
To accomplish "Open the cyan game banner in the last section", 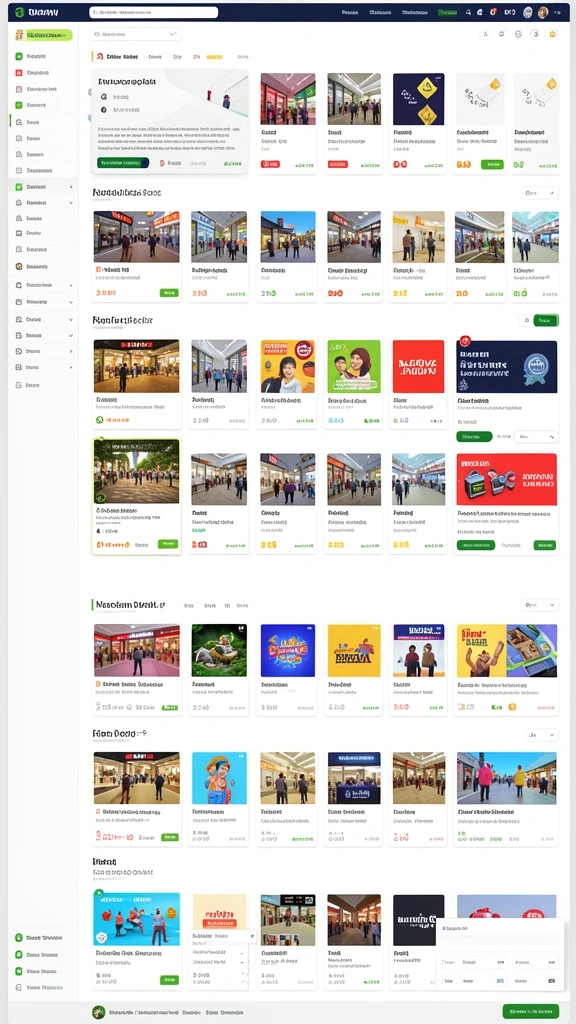I will point(136,919).
